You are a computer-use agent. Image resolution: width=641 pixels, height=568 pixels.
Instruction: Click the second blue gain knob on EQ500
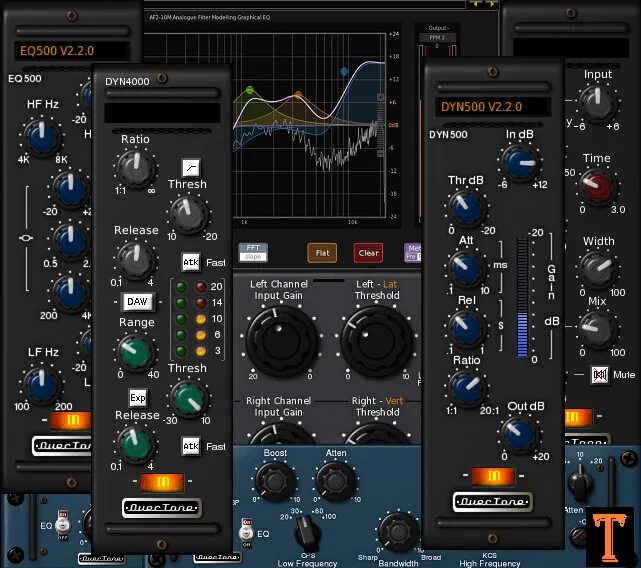[x=70, y=189]
